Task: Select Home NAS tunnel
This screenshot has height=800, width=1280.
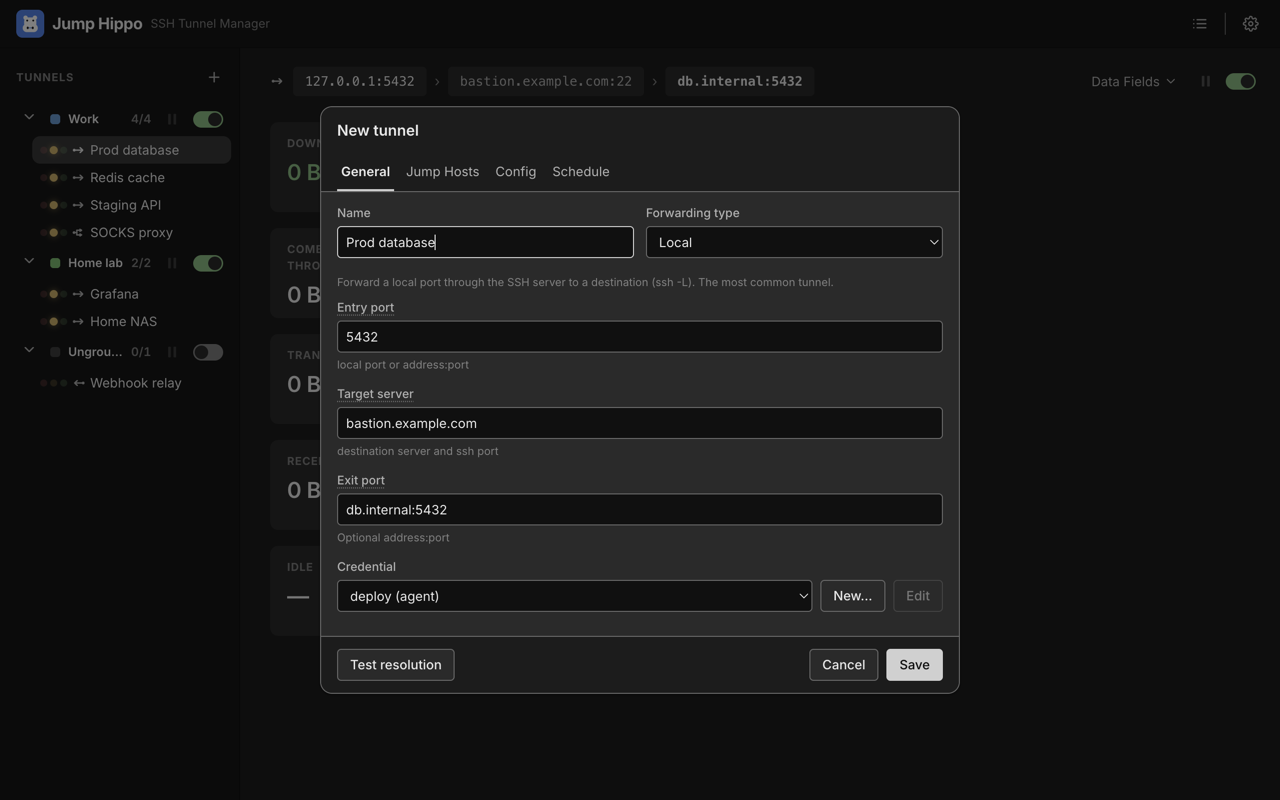Action: click(132, 321)
